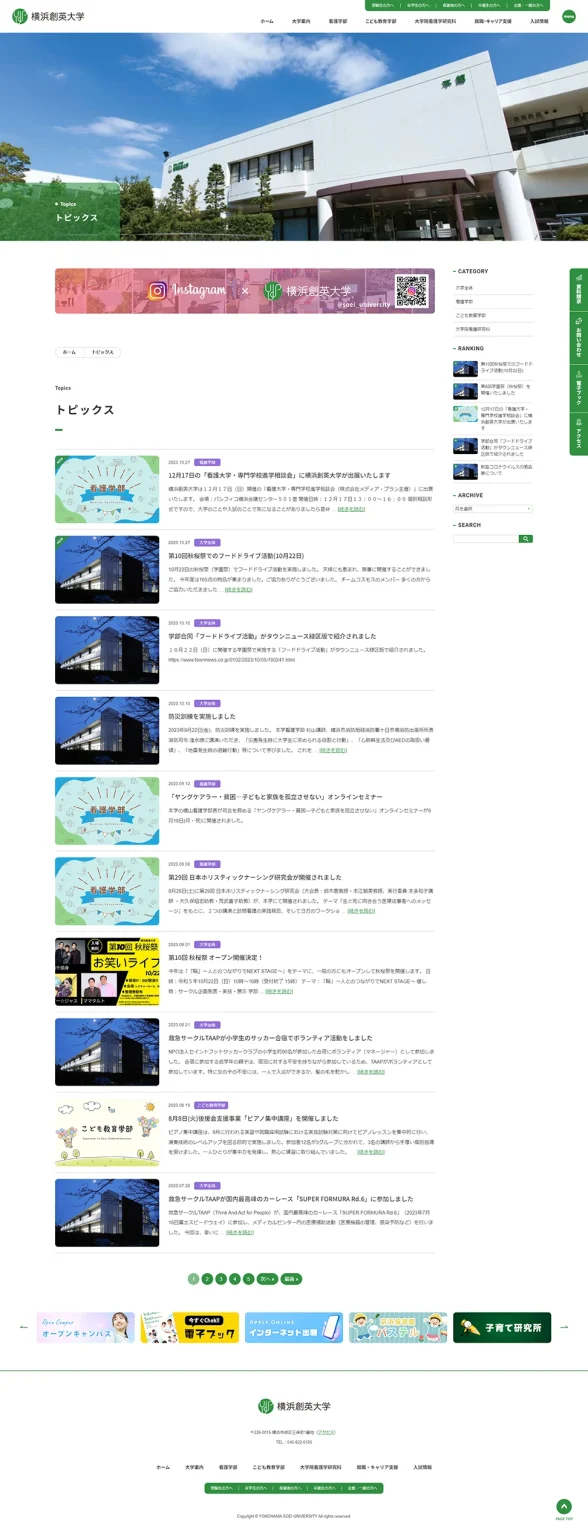
Task: Open 大学院看護学研究科 in the top navigation
Action: click(x=435, y=21)
